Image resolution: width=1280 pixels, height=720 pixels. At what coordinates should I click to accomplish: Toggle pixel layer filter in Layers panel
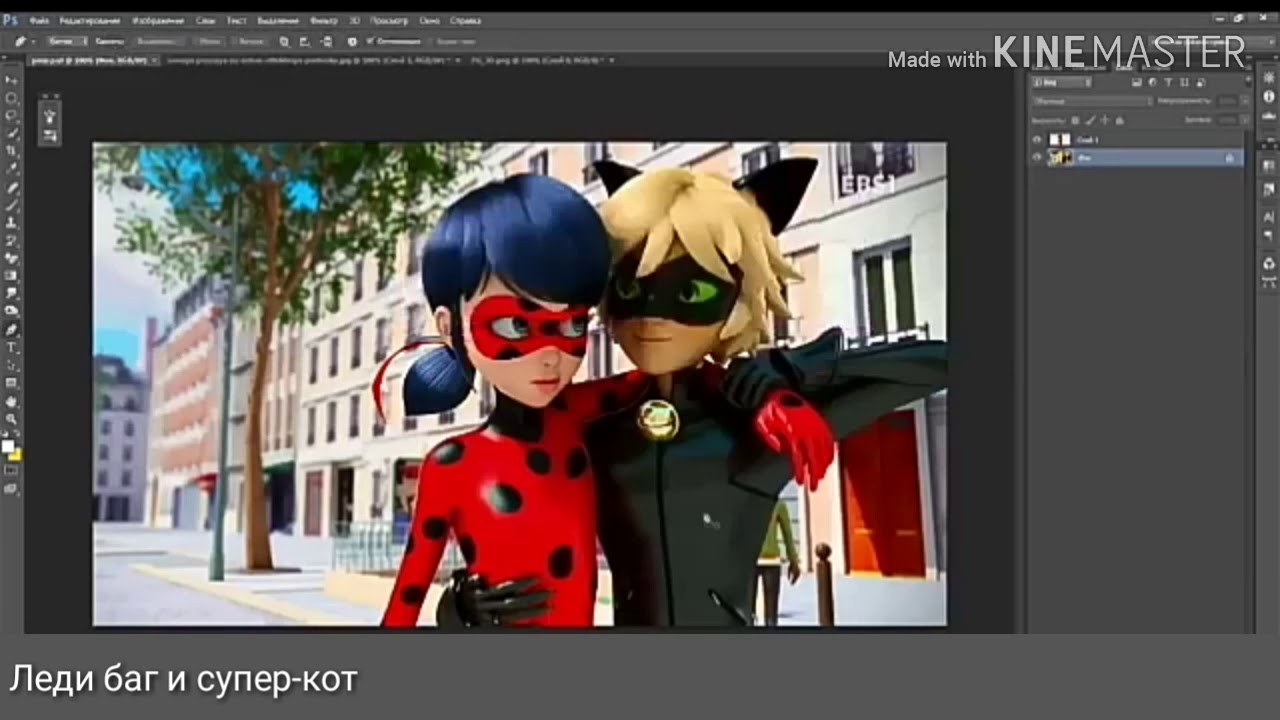click(x=1137, y=82)
